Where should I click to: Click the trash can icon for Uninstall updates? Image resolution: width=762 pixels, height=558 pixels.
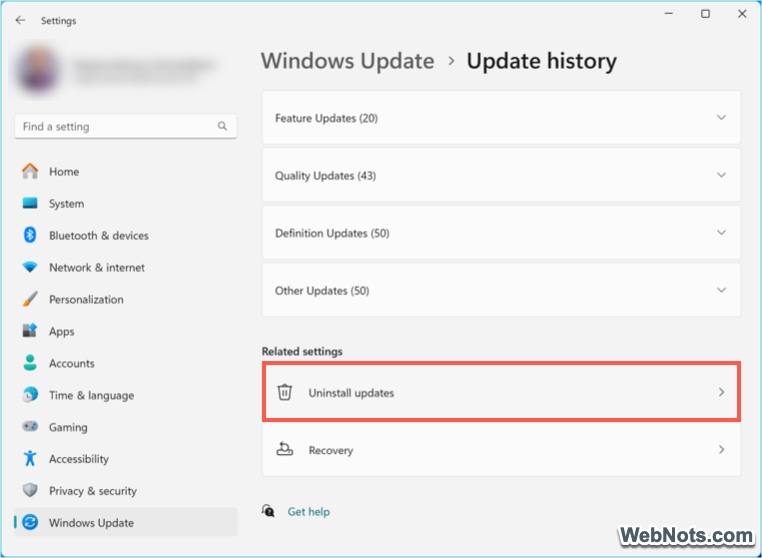coord(284,392)
